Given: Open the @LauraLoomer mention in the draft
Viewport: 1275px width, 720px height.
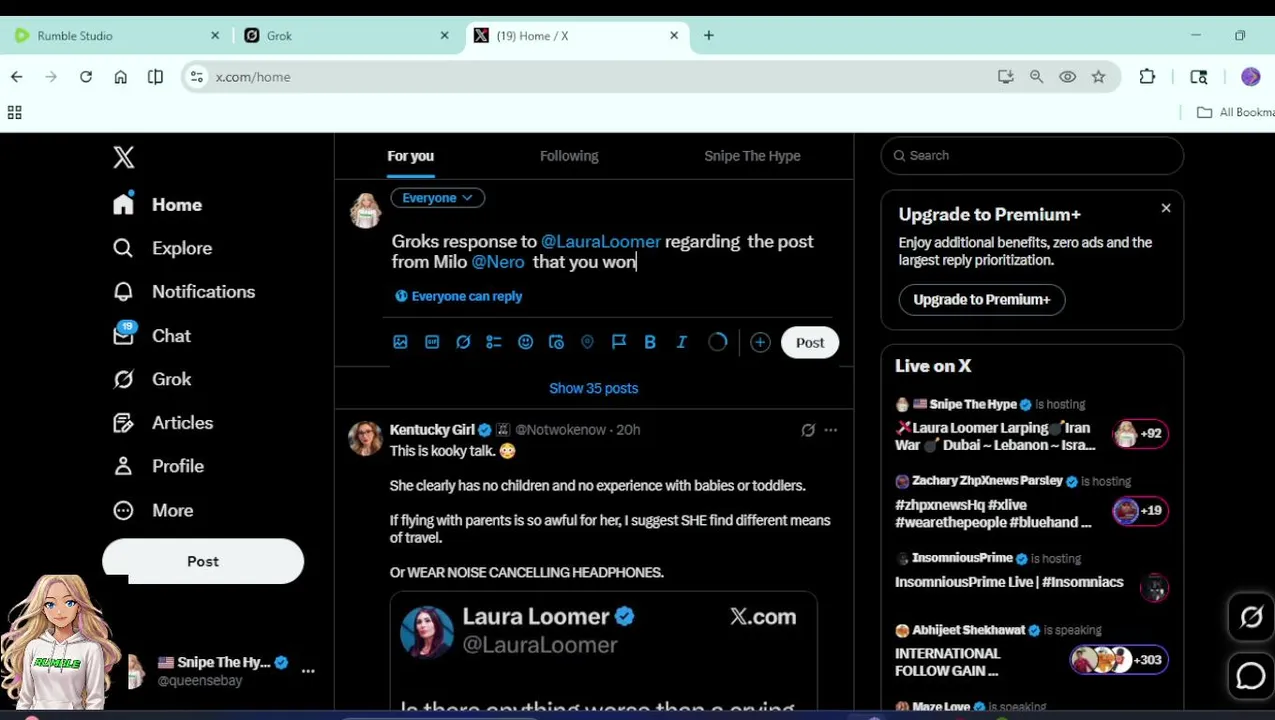Looking at the screenshot, I should 600,241.
